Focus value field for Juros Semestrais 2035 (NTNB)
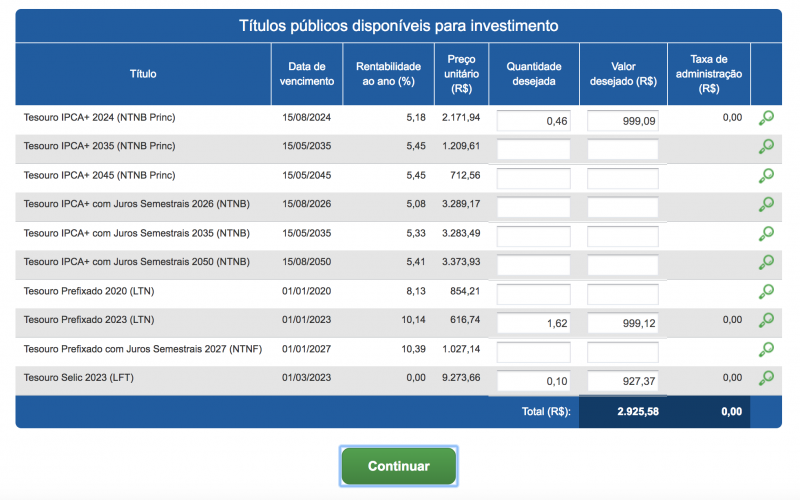800x500 pixels. (623, 237)
